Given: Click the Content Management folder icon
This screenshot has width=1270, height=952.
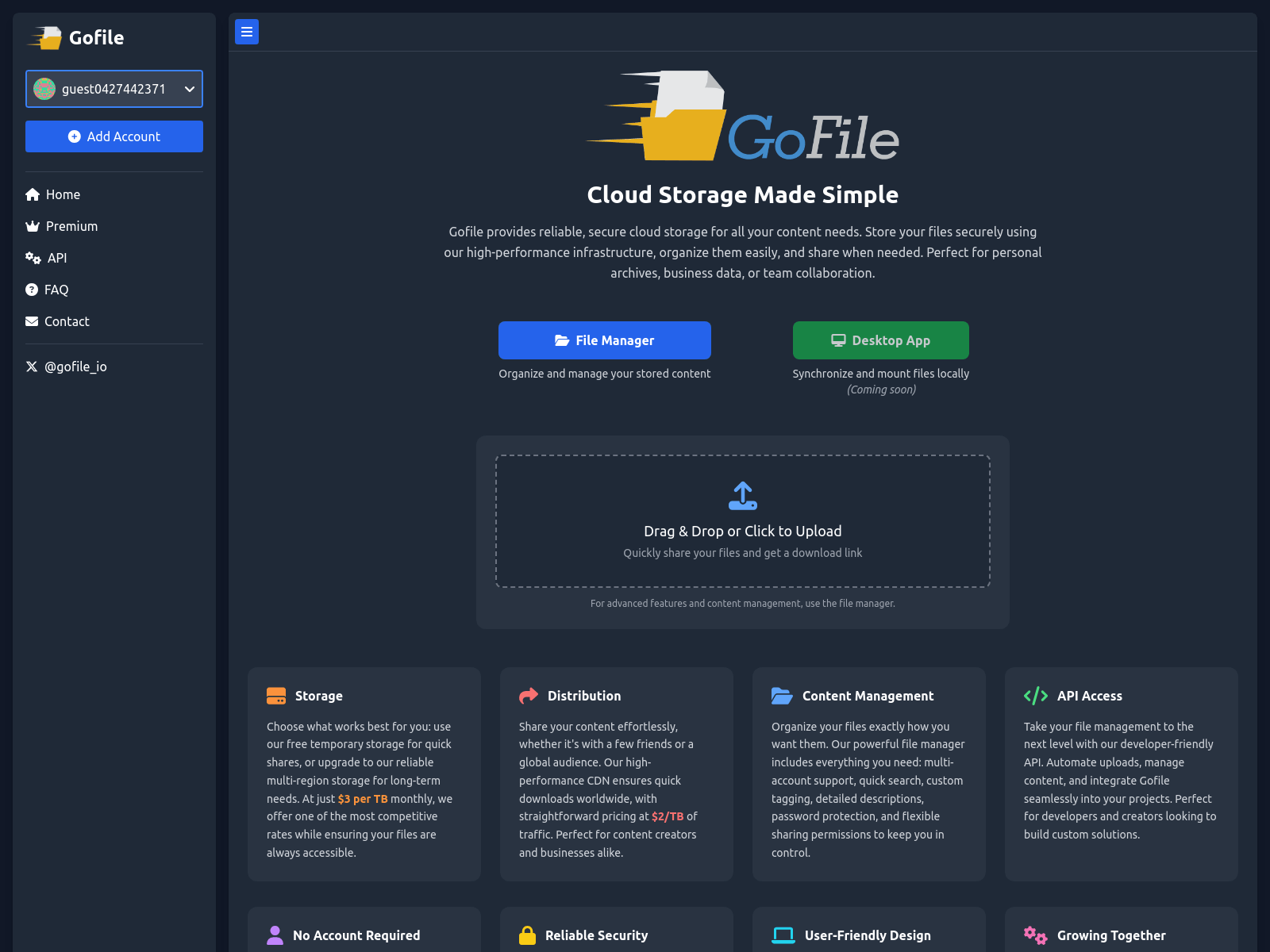Looking at the screenshot, I should pos(782,696).
